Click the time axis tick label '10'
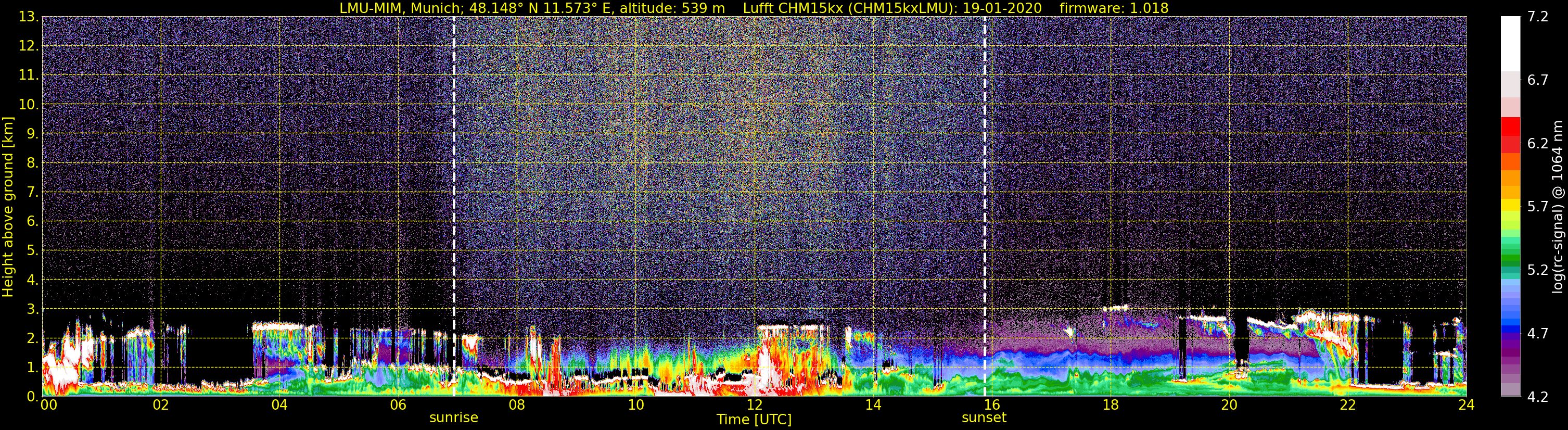 pyautogui.click(x=635, y=405)
